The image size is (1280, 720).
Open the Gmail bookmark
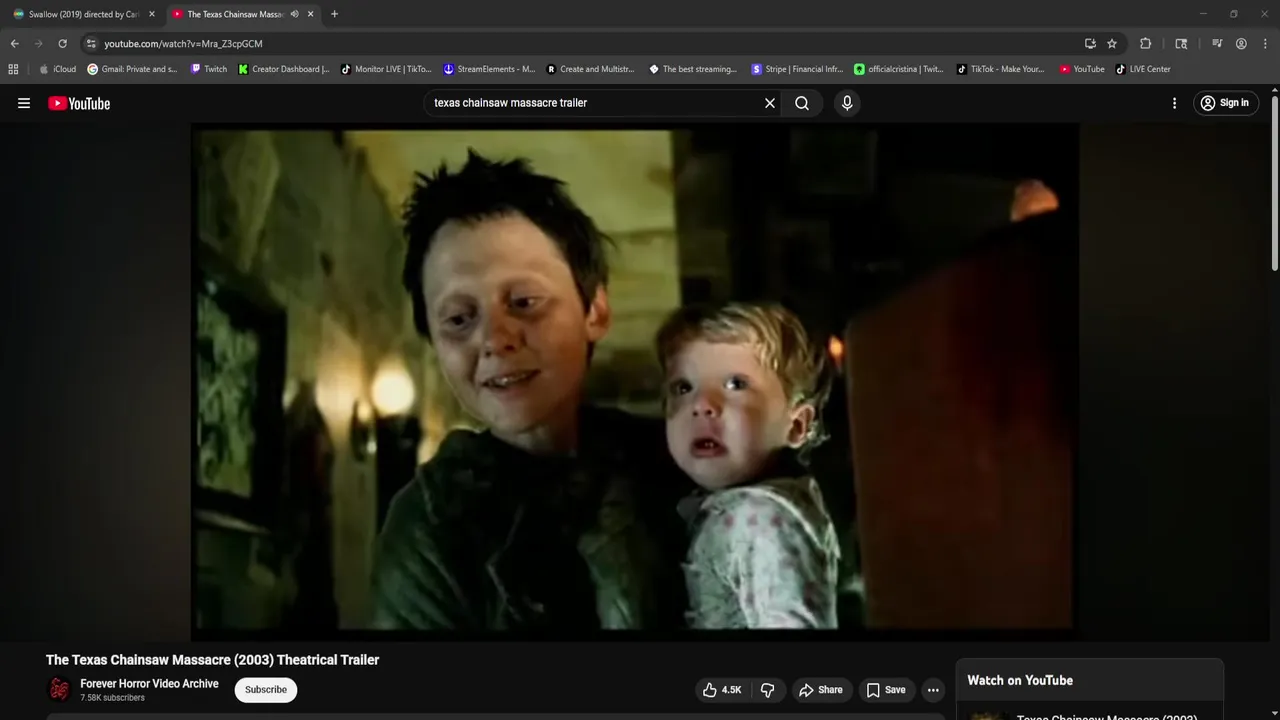pyautogui.click(x=132, y=69)
